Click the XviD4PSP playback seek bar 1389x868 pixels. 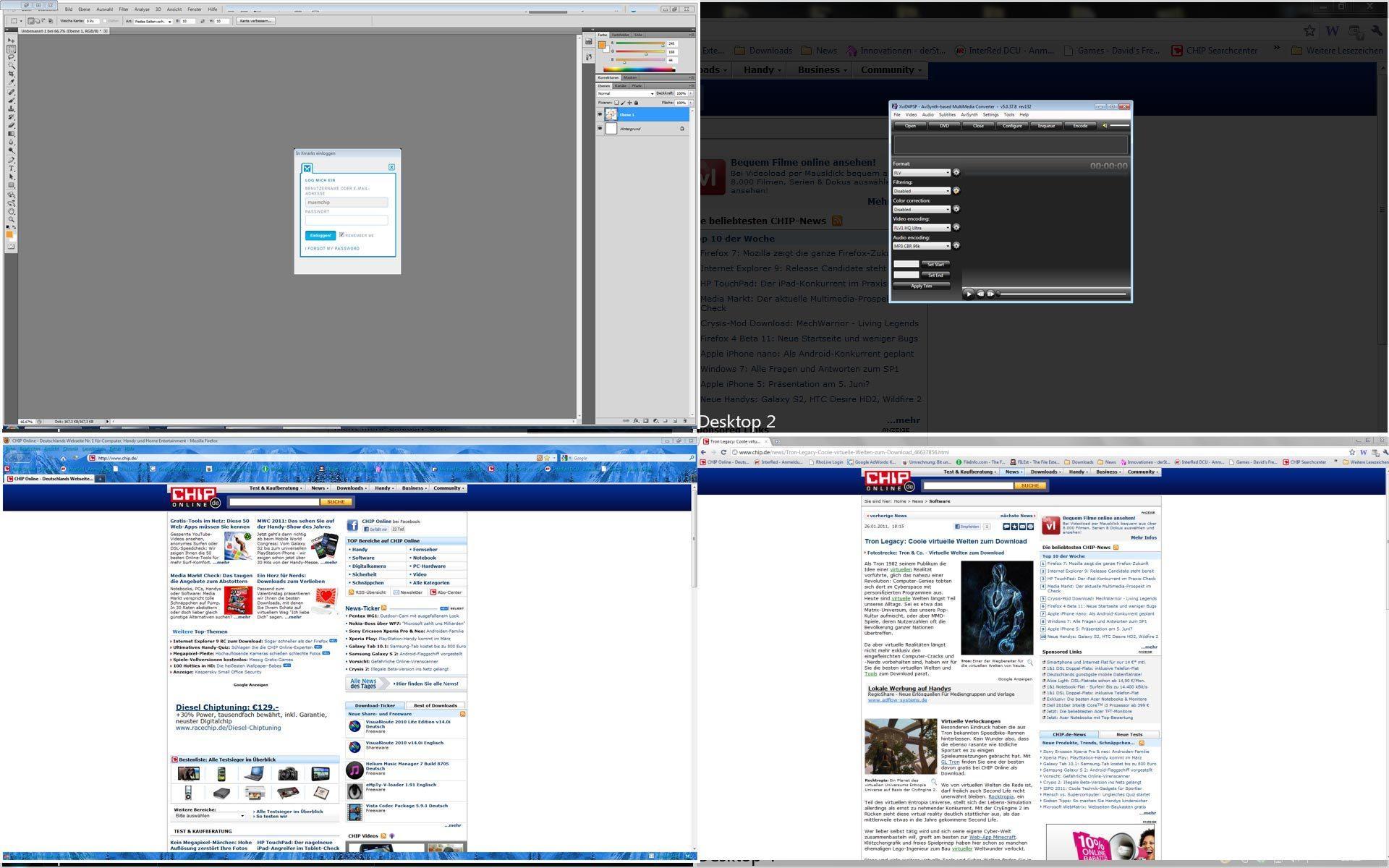click(x=1063, y=294)
